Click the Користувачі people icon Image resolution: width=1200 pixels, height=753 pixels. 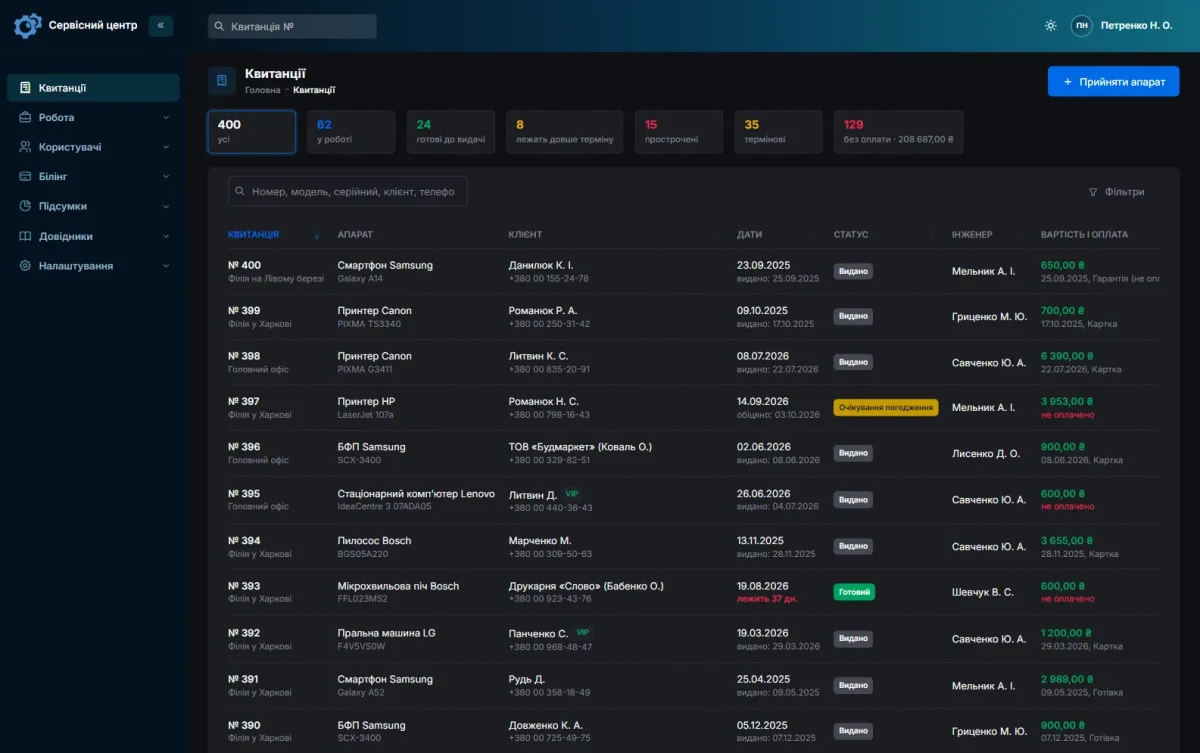(x=25, y=147)
